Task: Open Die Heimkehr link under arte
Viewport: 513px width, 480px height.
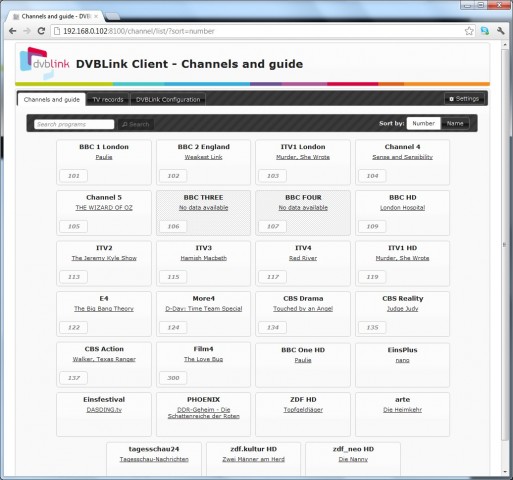Action: tap(402, 410)
